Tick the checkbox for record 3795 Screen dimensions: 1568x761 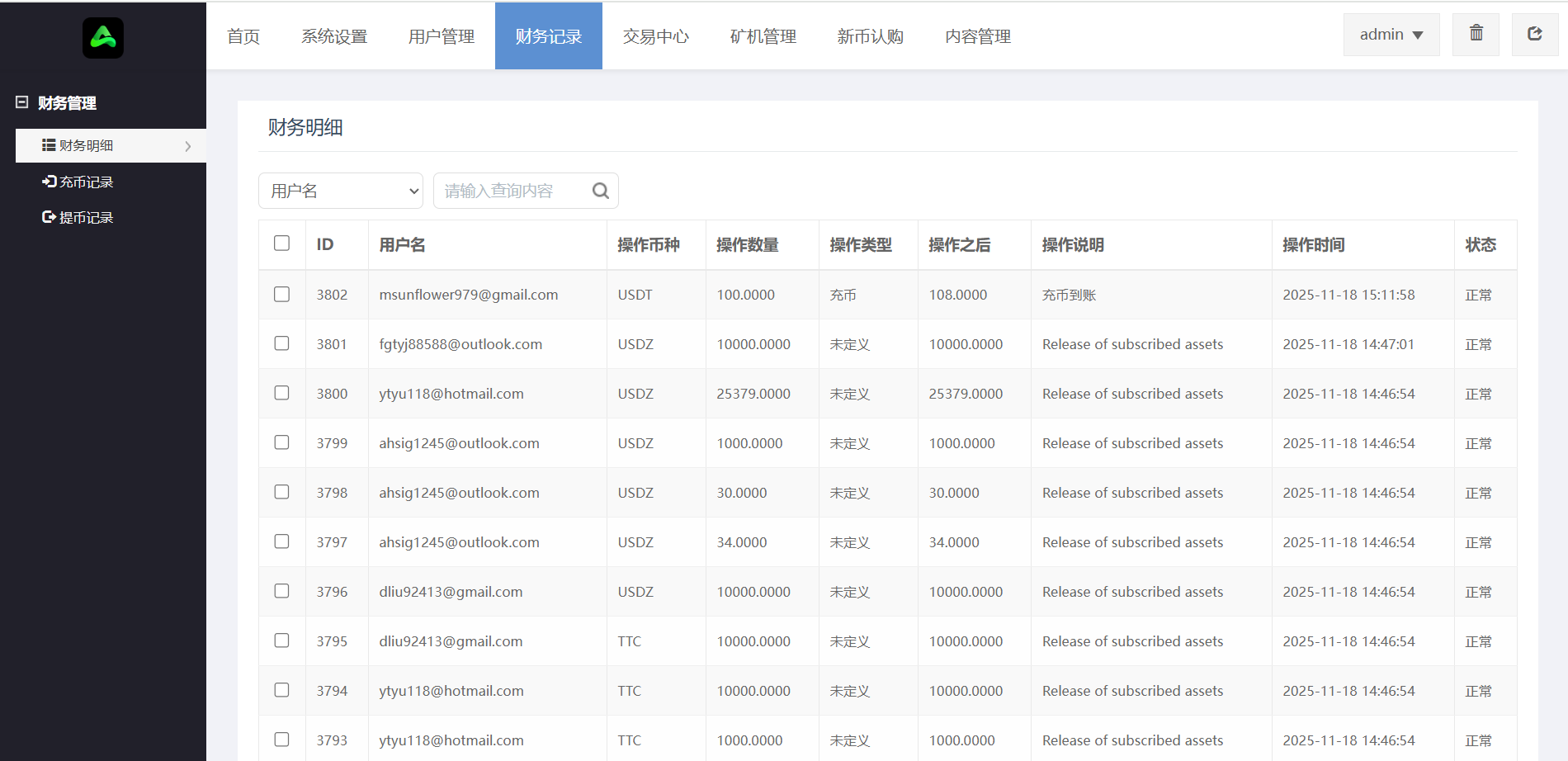point(281,641)
